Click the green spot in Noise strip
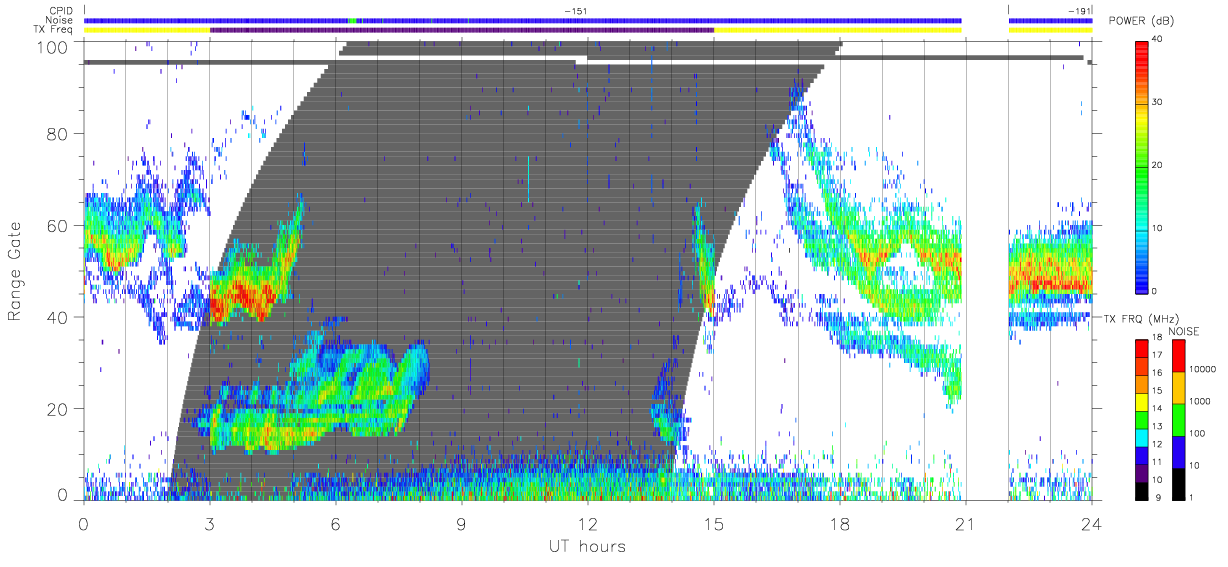The height and width of the screenshot is (567, 1228). 351,20
